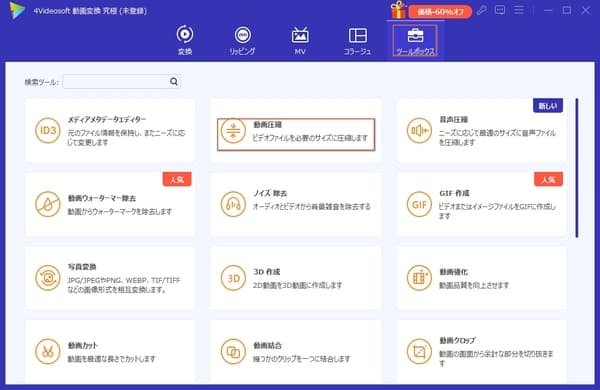The height and width of the screenshot is (390, 600).
Task: Click the 音声圧縮 audio compressor icon
Action: pos(419,131)
